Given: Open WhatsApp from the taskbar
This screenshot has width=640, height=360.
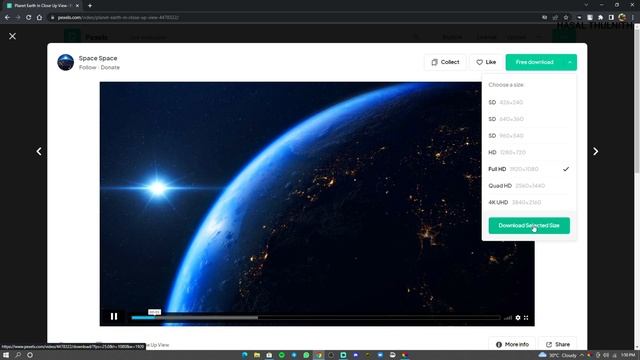Looking at the screenshot, I should pyautogui.click(x=306, y=355).
